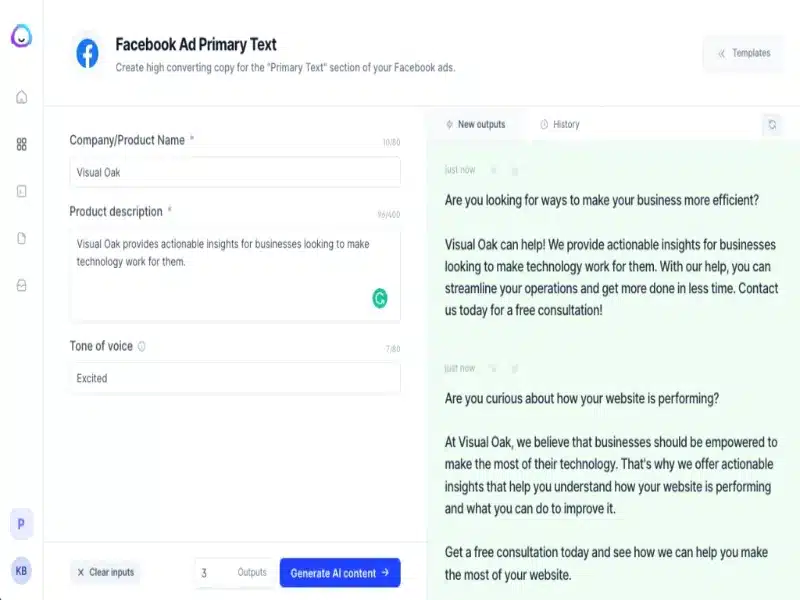
Task: Click the sidebar icon below the document icon
Action: coord(21,285)
